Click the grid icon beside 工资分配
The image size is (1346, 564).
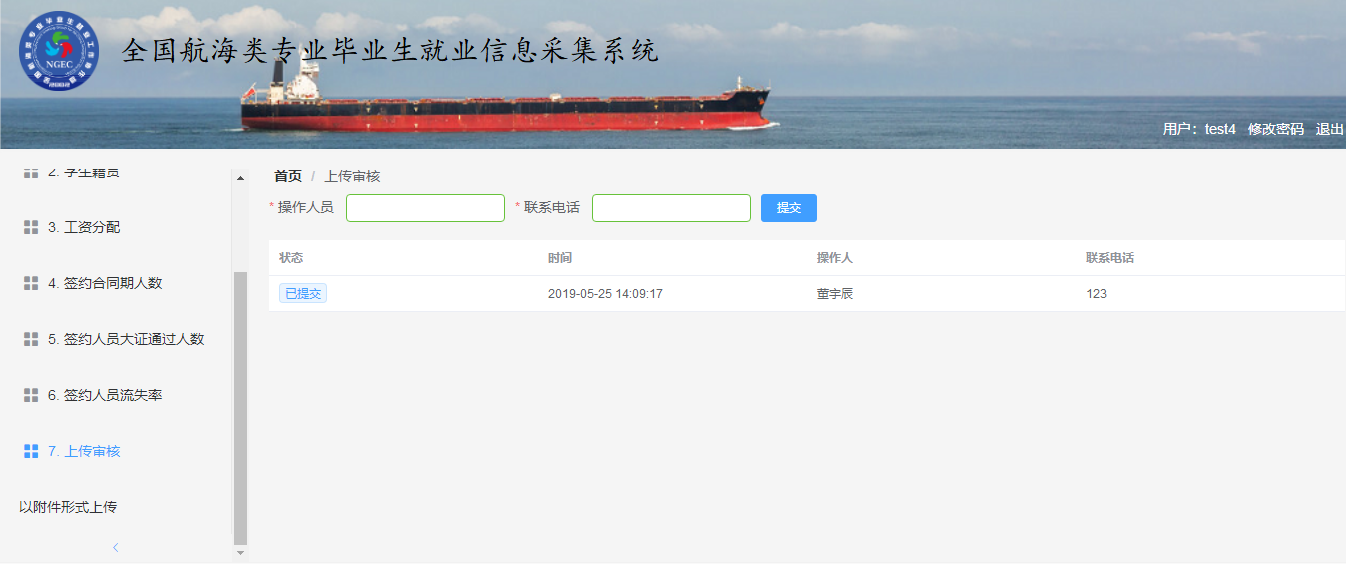click(x=31, y=227)
